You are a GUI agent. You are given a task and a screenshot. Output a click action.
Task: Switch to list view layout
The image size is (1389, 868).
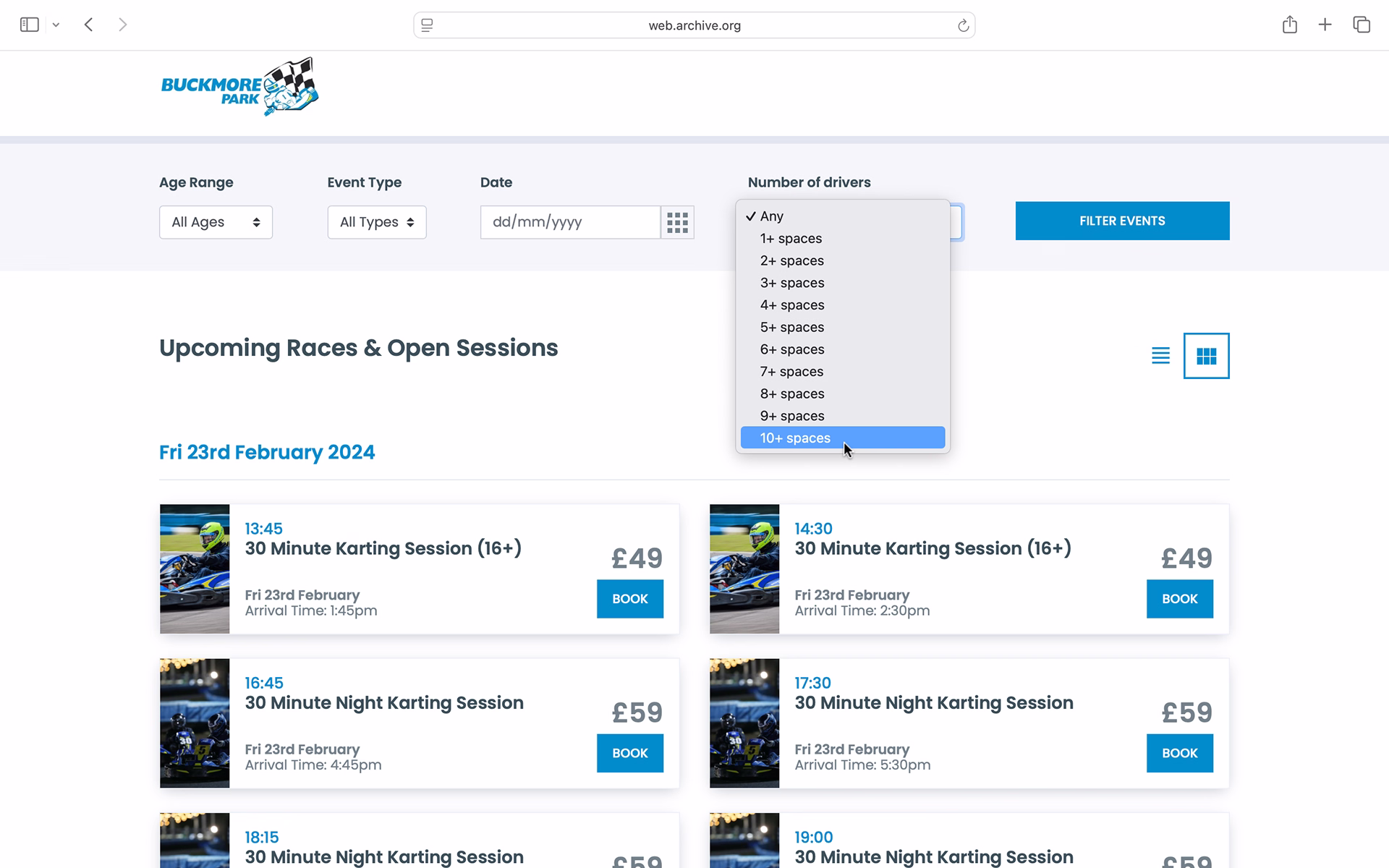[x=1160, y=356]
